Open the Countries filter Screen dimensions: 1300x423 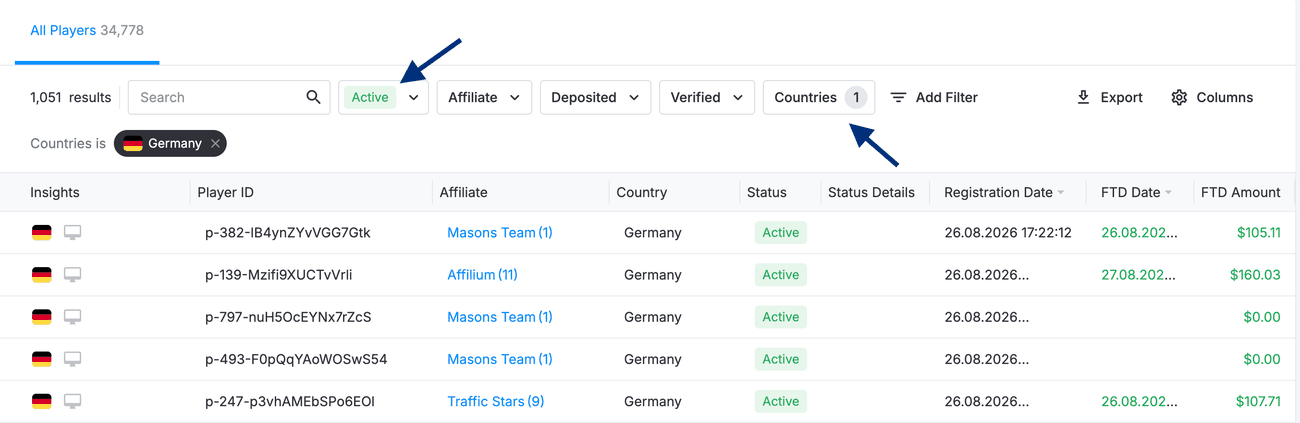(x=819, y=97)
